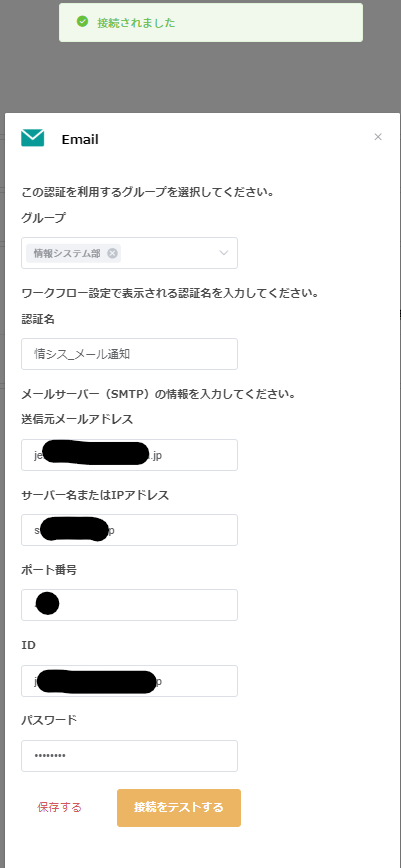Click the 認証名 field label
Image resolution: width=401 pixels, height=868 pixels.
click(38, 318)
